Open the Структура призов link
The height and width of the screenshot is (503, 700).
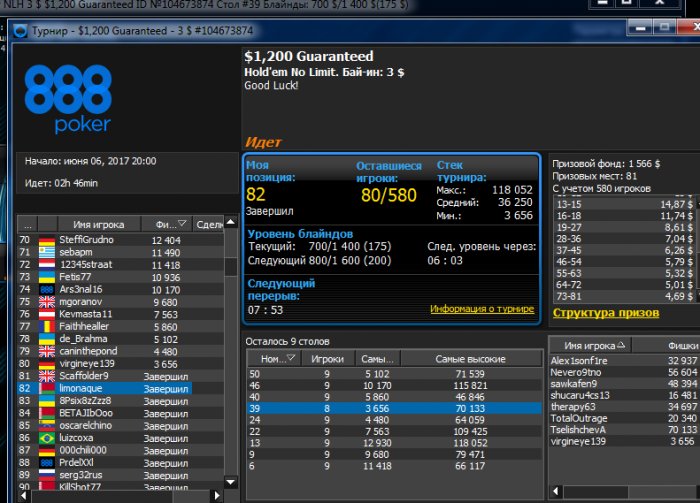pos(606,312)
